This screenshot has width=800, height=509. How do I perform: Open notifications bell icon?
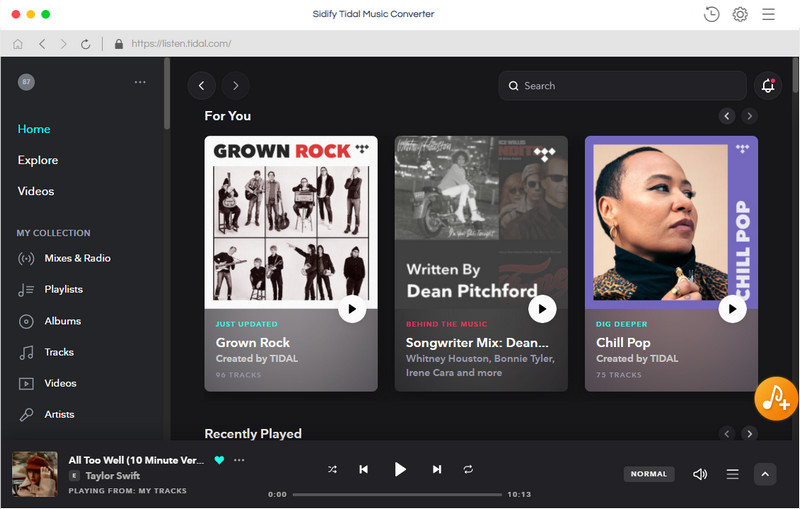tap(768, 86)
